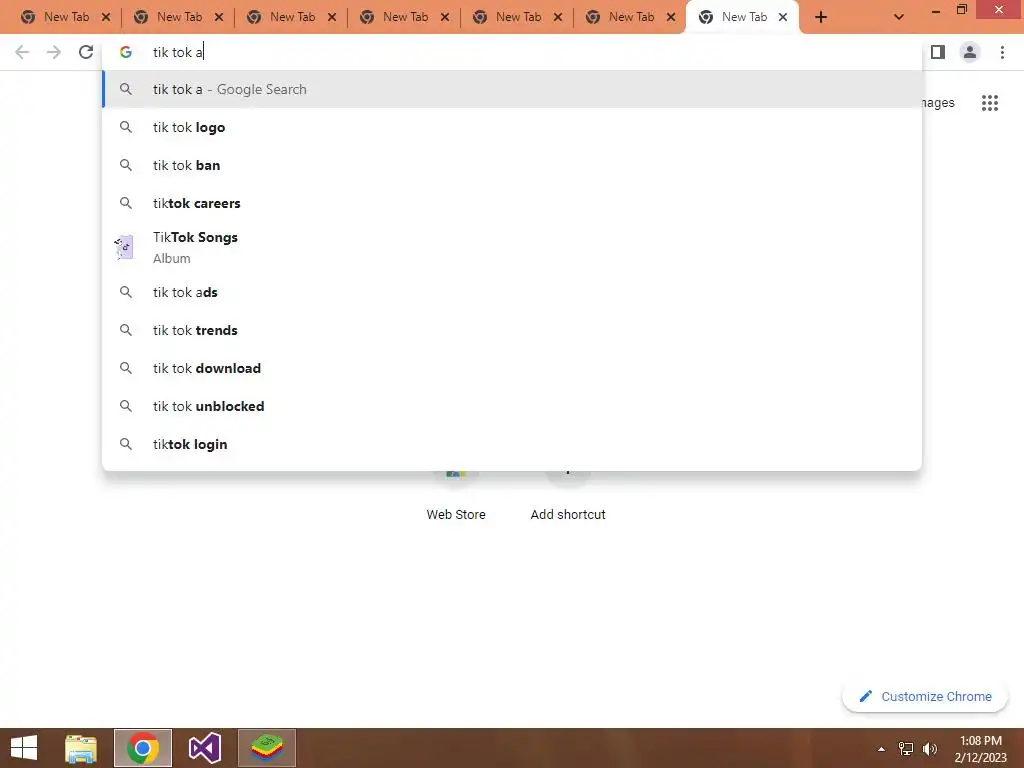Open the profile avatar icon
Screen dimensions: 1024x768
[970, 52]
